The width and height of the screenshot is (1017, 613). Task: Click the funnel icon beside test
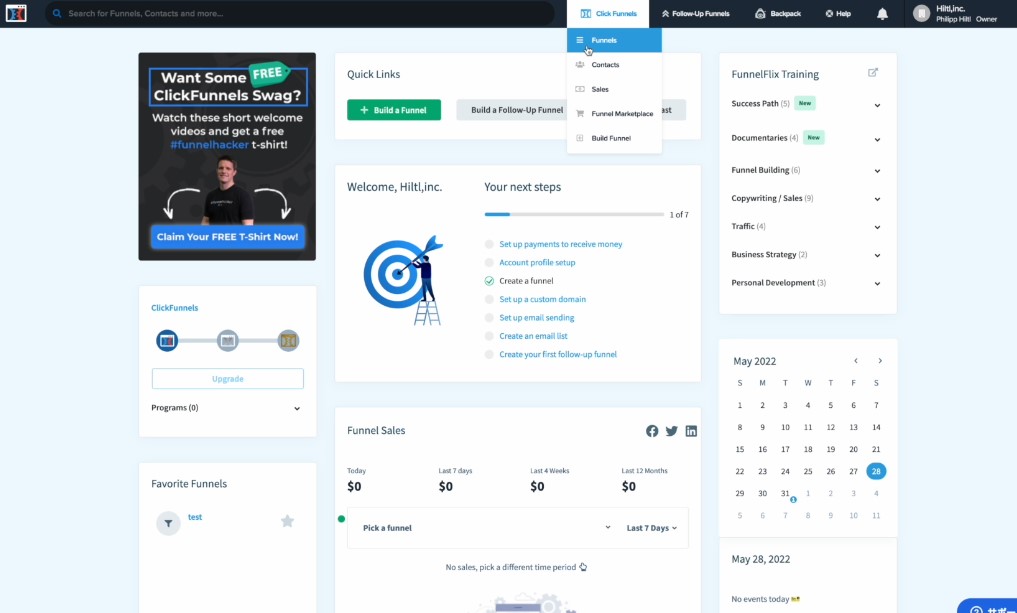coord(168,523)
